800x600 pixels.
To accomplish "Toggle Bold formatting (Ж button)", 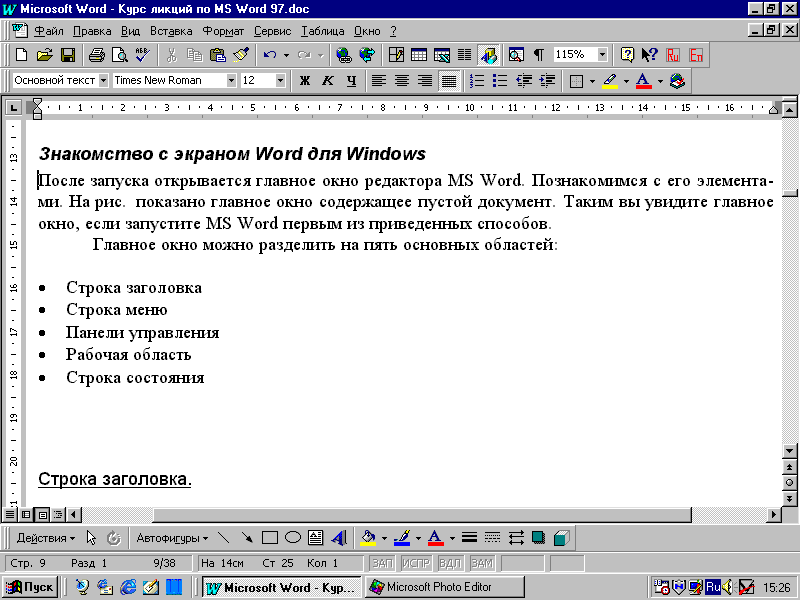I will pyautogui.click(x=305, y=81).
